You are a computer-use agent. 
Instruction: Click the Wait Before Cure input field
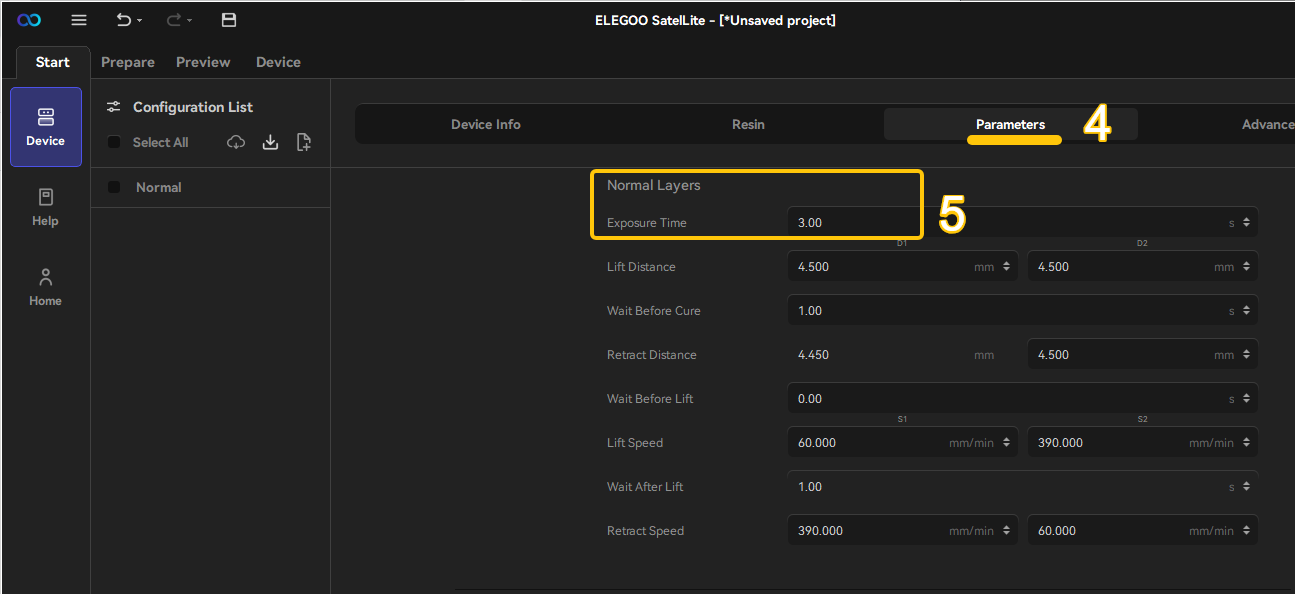click(x=1023, y=311)
